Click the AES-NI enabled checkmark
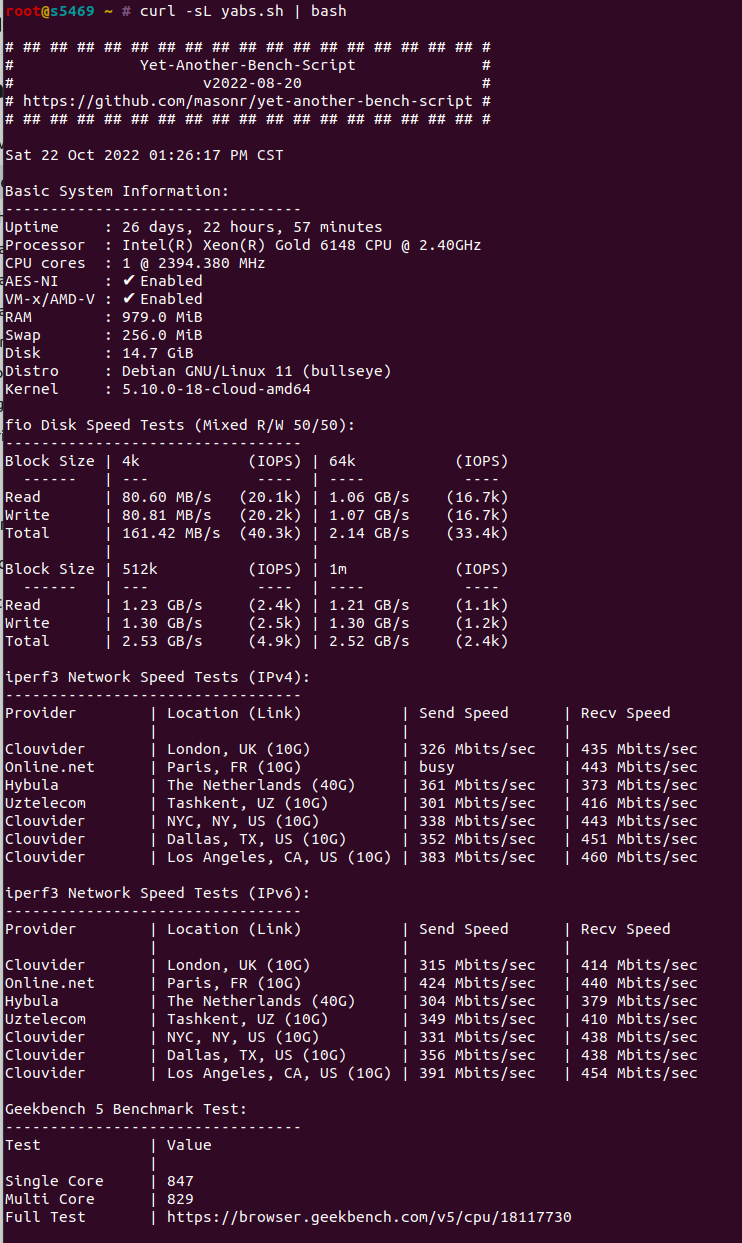 coord(128,281)
